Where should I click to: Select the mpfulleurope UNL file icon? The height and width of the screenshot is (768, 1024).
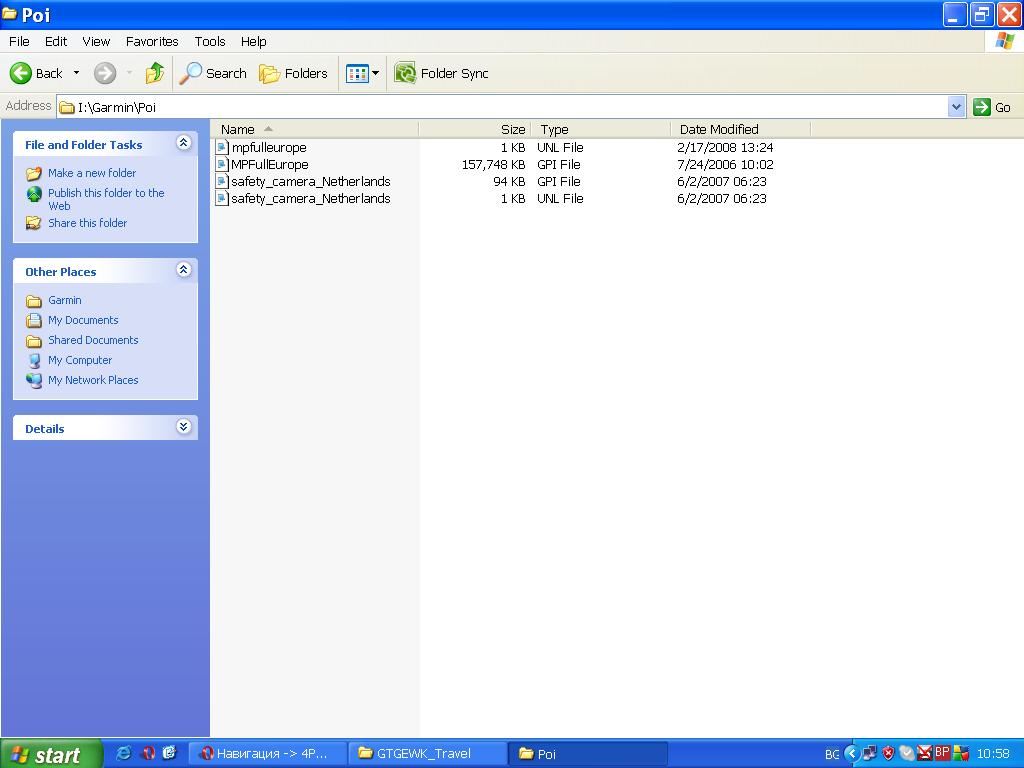222,148
